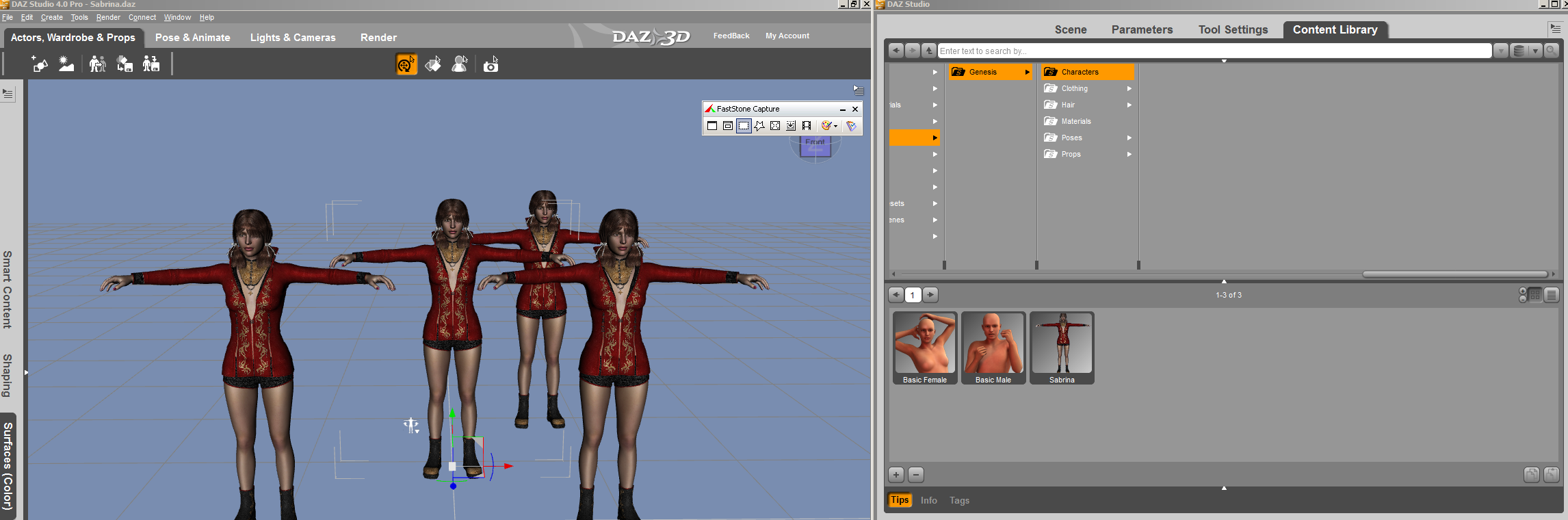Show the Tips tab at bottom
Image resolution: width=1568 pixels, height=520 pixels.
click(x=900, y=500)
